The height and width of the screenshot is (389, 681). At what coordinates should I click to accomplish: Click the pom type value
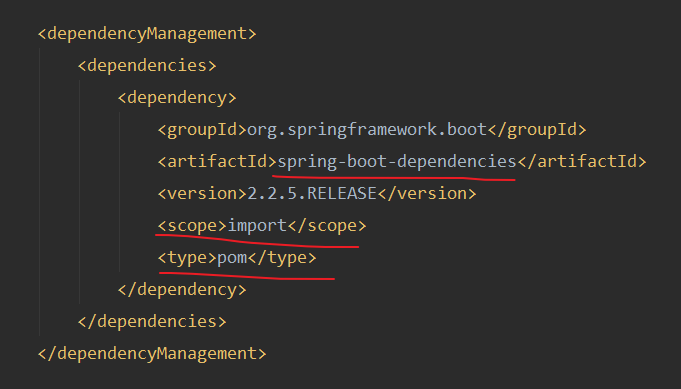(232, 258)
